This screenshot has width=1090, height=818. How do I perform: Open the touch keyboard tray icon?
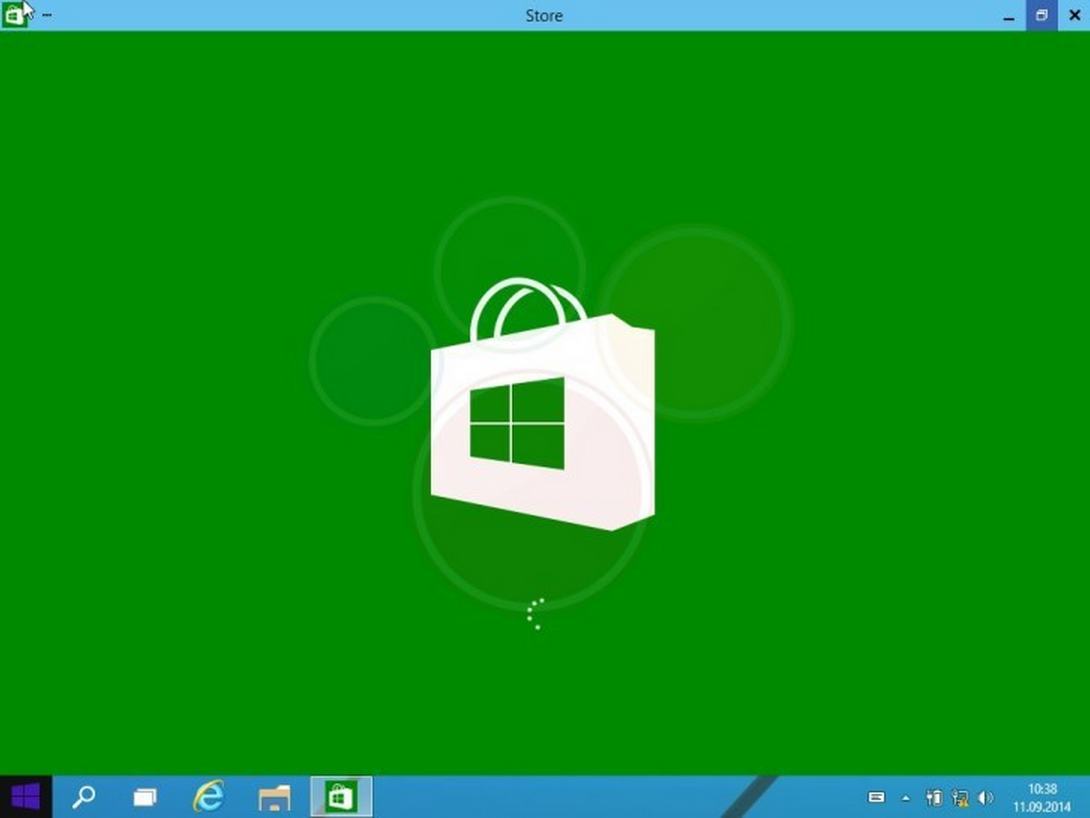tap(876, 797)
